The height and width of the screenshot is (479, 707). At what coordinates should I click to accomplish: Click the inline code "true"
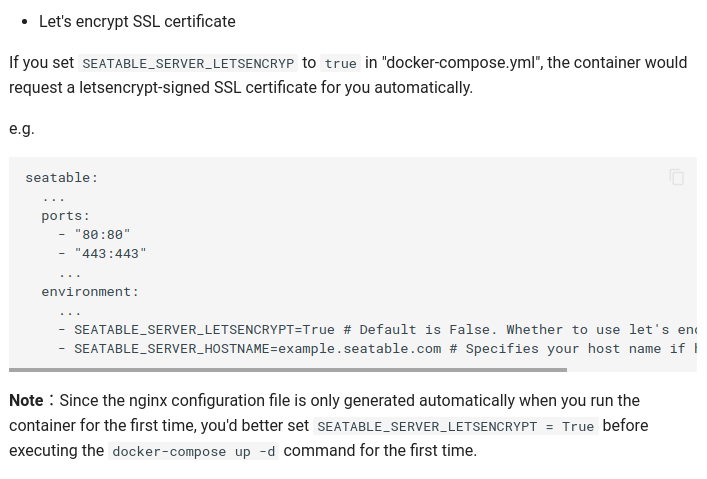pyautogui.click(x=340, y=63)
